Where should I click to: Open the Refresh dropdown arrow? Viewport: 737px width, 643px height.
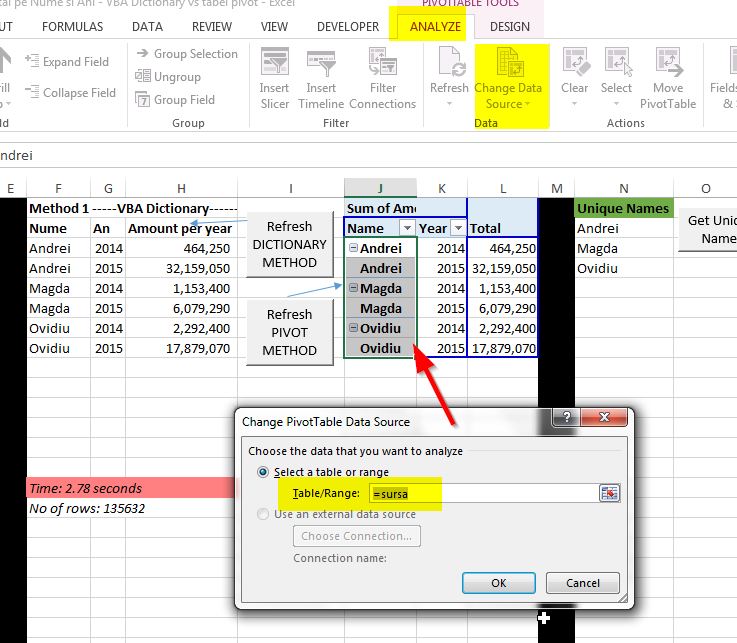[449, 104]
